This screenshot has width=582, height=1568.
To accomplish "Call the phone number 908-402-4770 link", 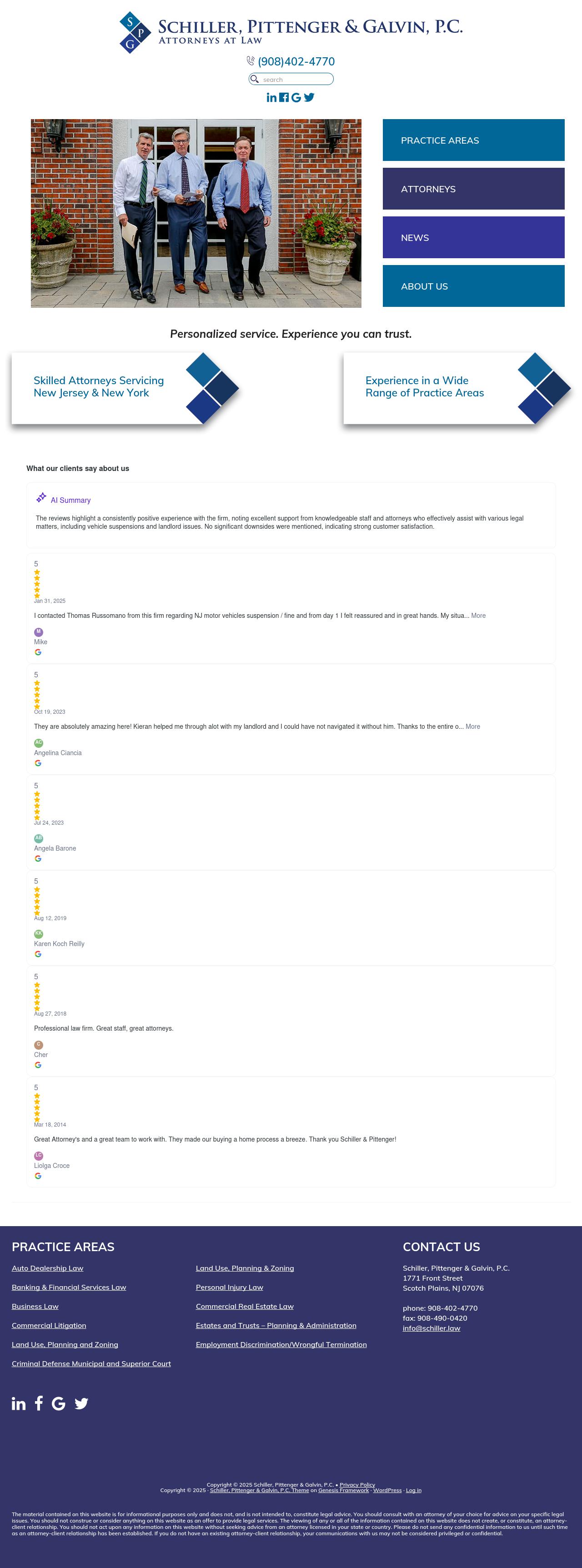I will click(296, 61).
